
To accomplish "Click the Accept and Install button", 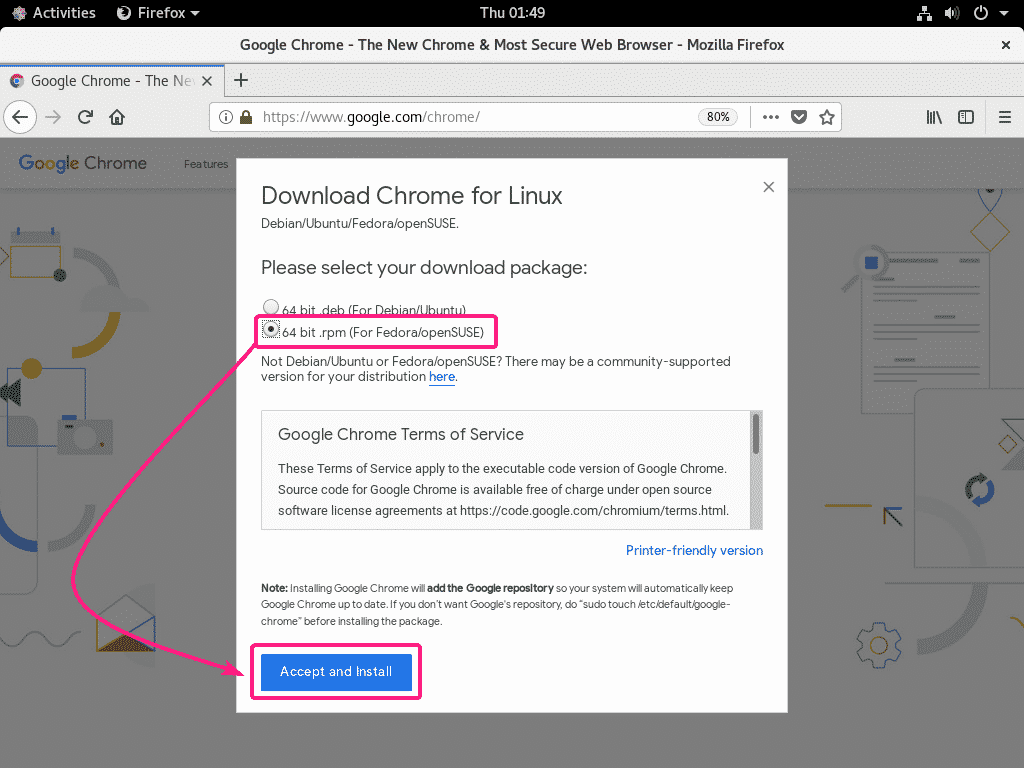I will tap(336, 672).
